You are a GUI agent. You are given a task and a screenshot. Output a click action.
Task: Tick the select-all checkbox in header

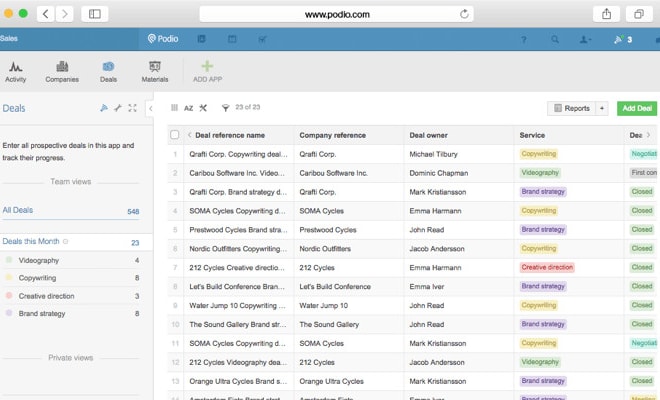pyautogui.click(x=175, y=135)
